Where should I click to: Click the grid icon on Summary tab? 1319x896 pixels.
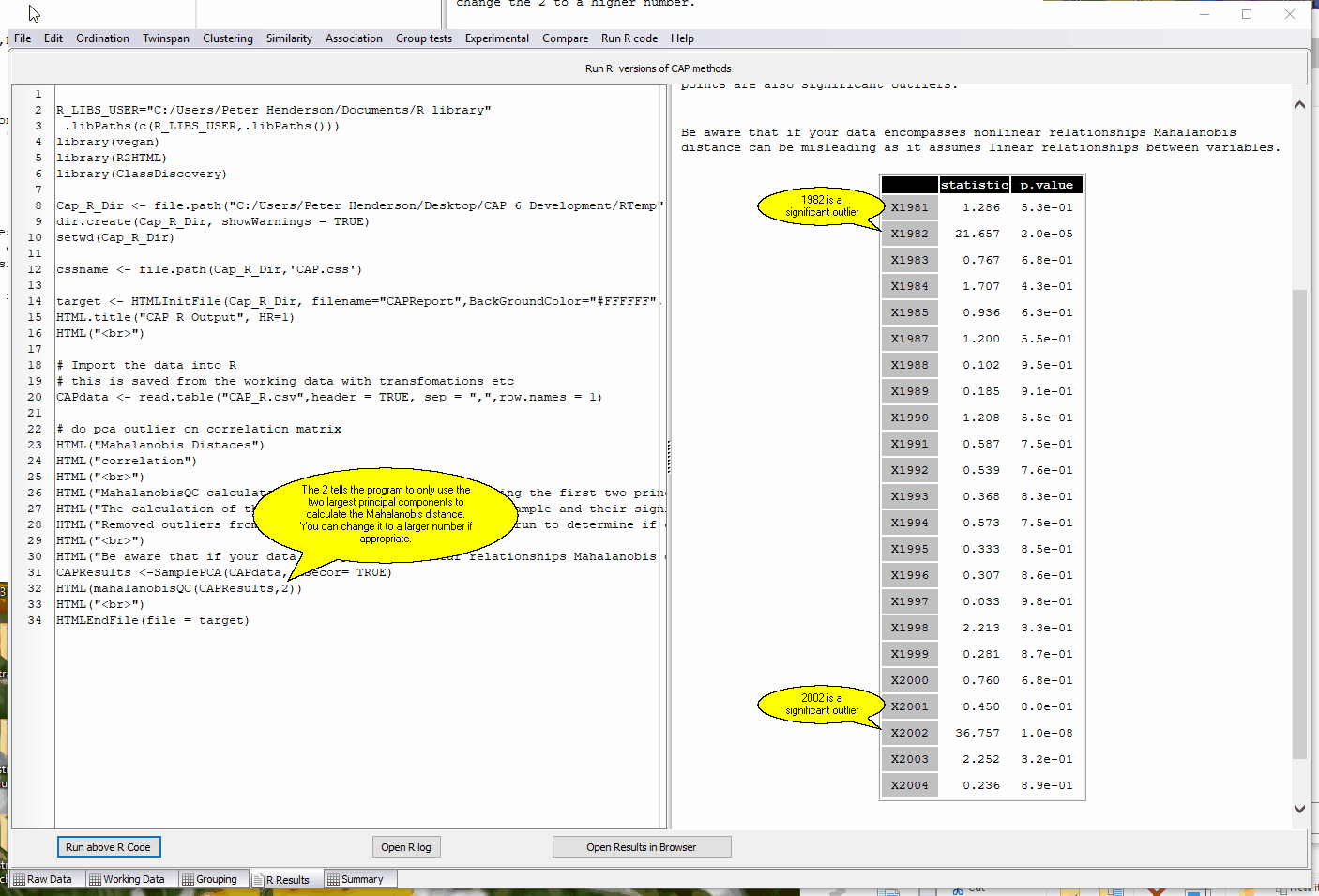tap(333, 879)
